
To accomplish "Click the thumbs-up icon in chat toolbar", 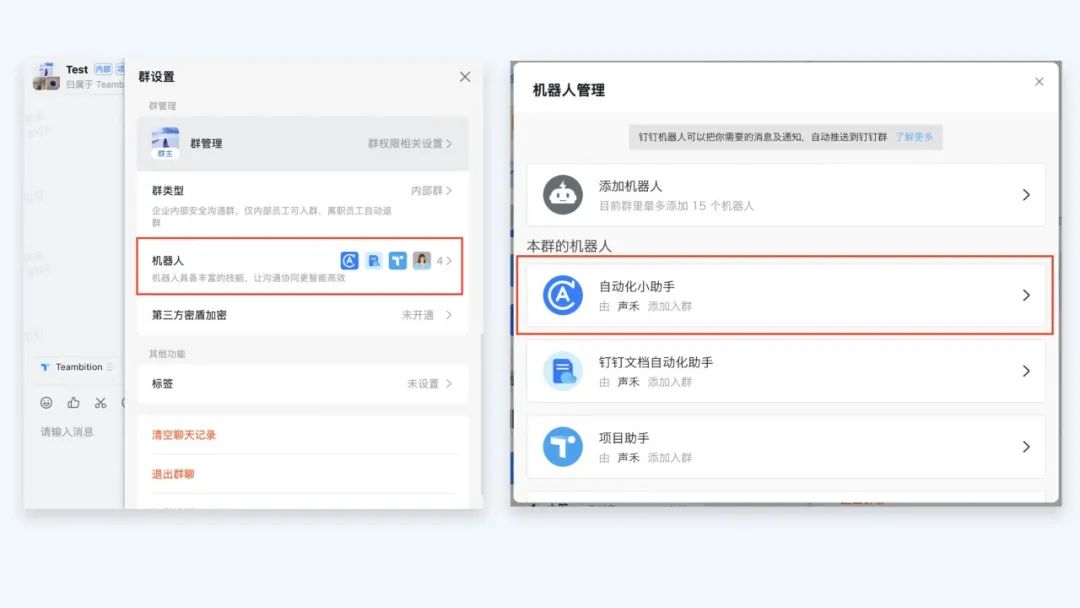I will tap(73, 403).
